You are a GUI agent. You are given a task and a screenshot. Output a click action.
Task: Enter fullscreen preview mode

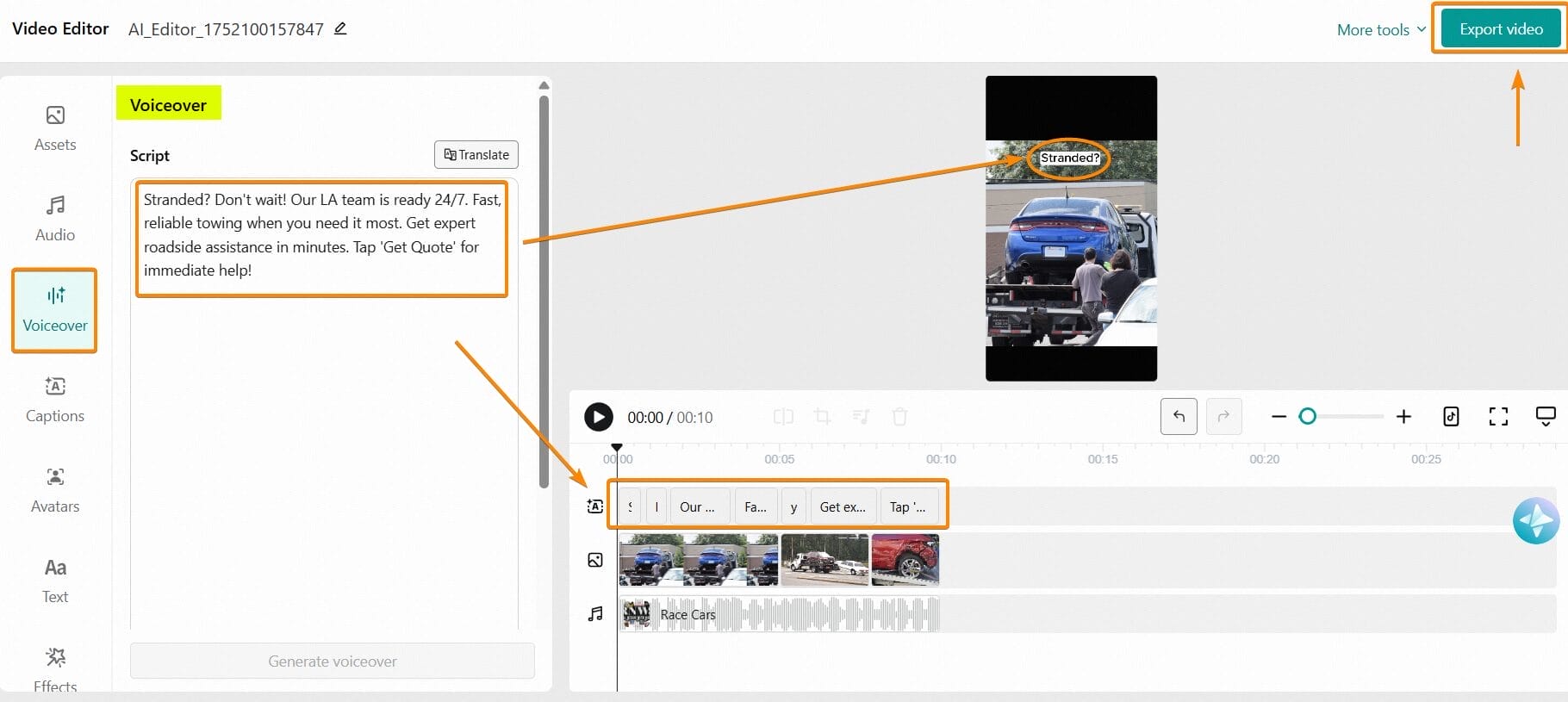click(x=1498, y=417)
